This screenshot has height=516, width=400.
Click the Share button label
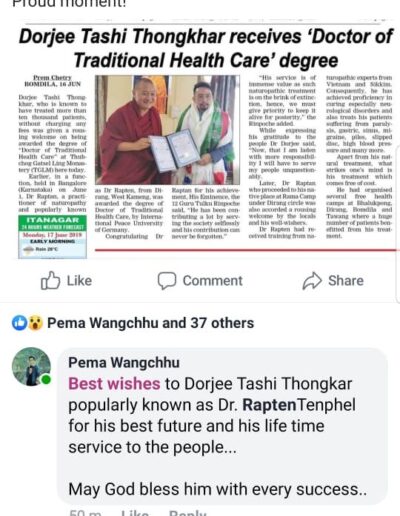[x=346, y=281]
